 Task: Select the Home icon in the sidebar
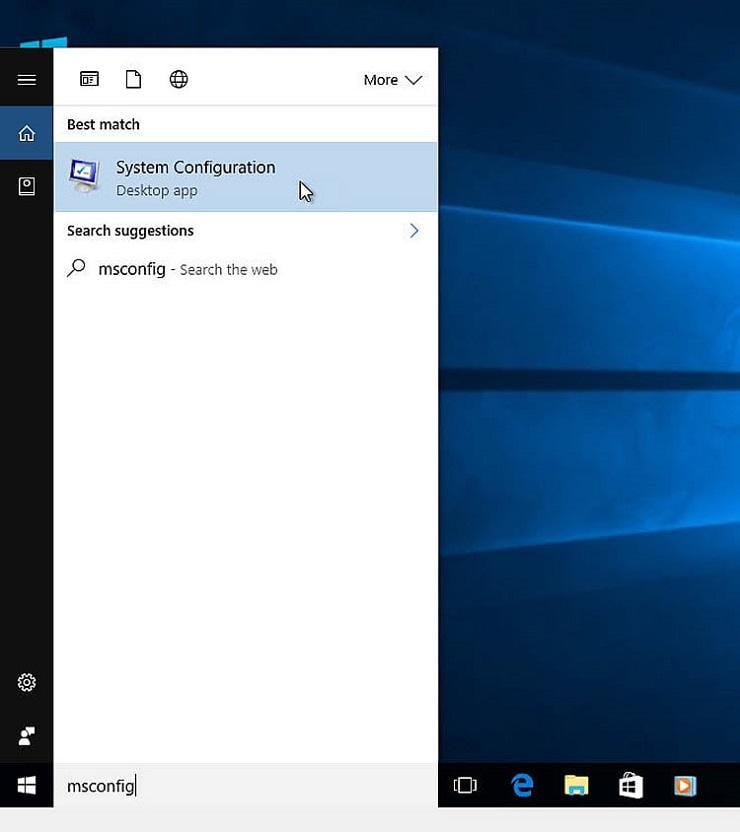pos(27,133)
